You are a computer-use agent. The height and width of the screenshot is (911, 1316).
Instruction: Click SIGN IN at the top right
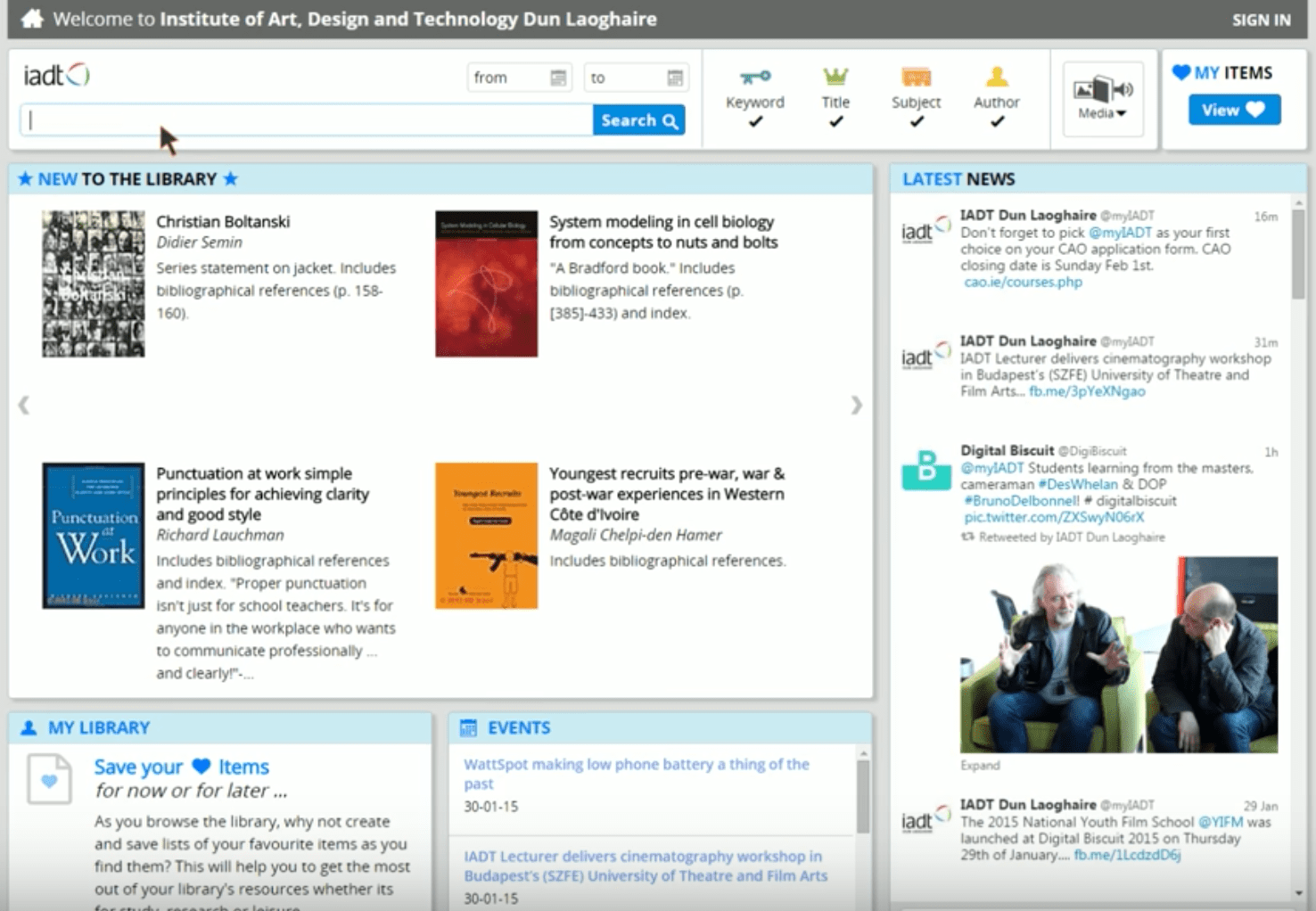coord(1261,19)
